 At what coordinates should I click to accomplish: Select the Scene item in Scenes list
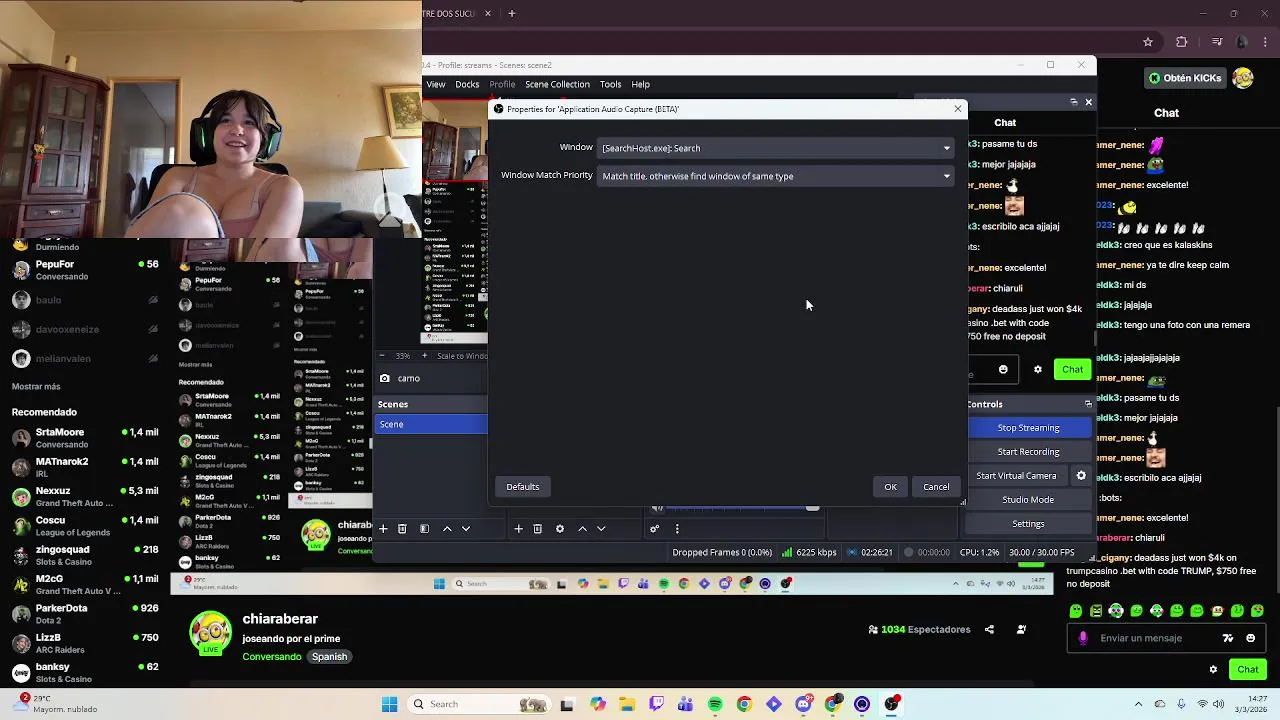431,424
